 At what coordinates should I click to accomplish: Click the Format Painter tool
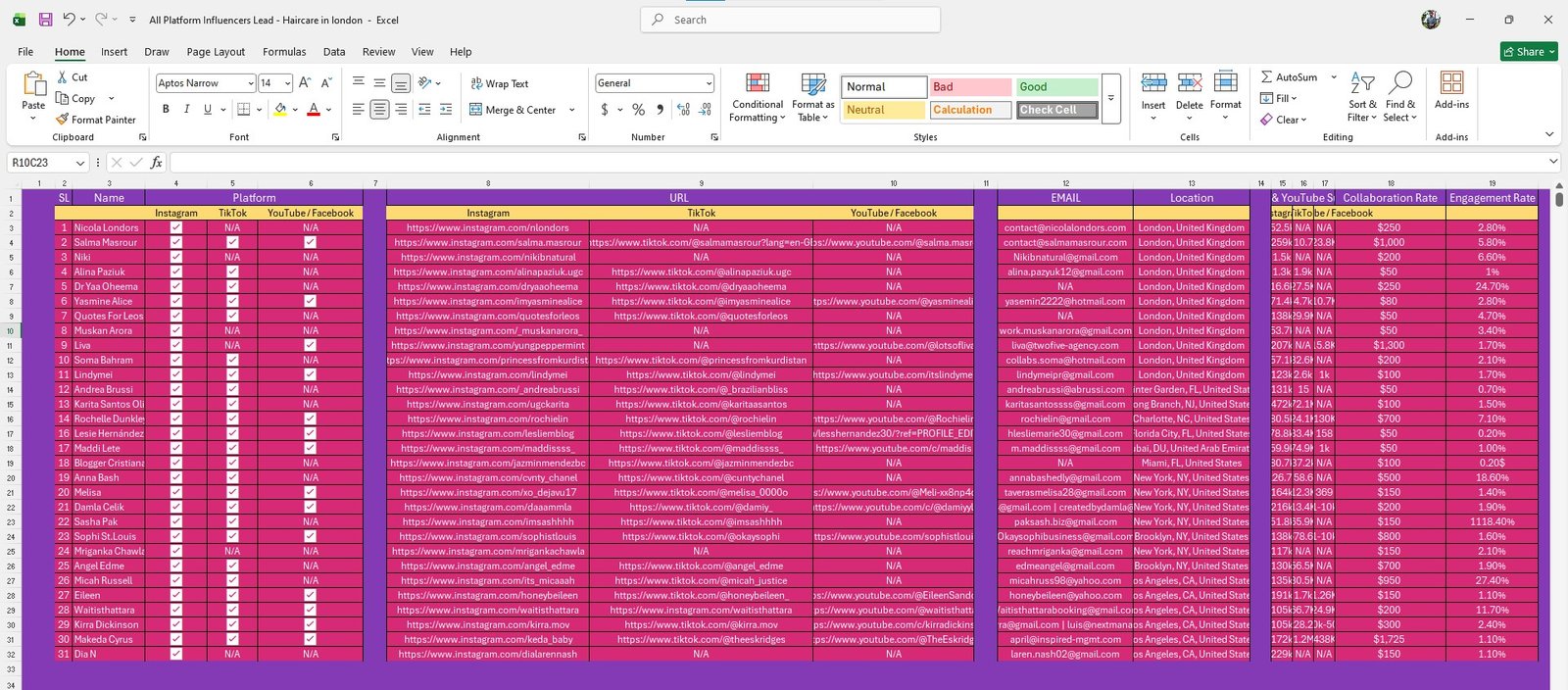point(96,120)
